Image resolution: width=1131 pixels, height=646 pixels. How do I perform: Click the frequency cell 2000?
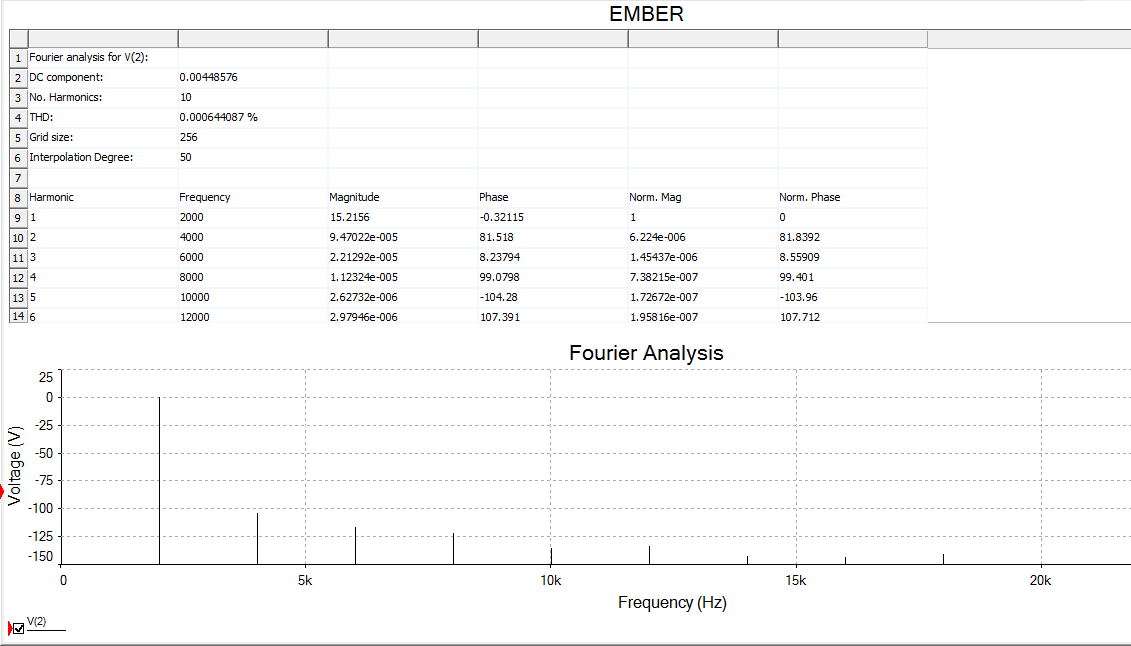[x=253, y=217]
